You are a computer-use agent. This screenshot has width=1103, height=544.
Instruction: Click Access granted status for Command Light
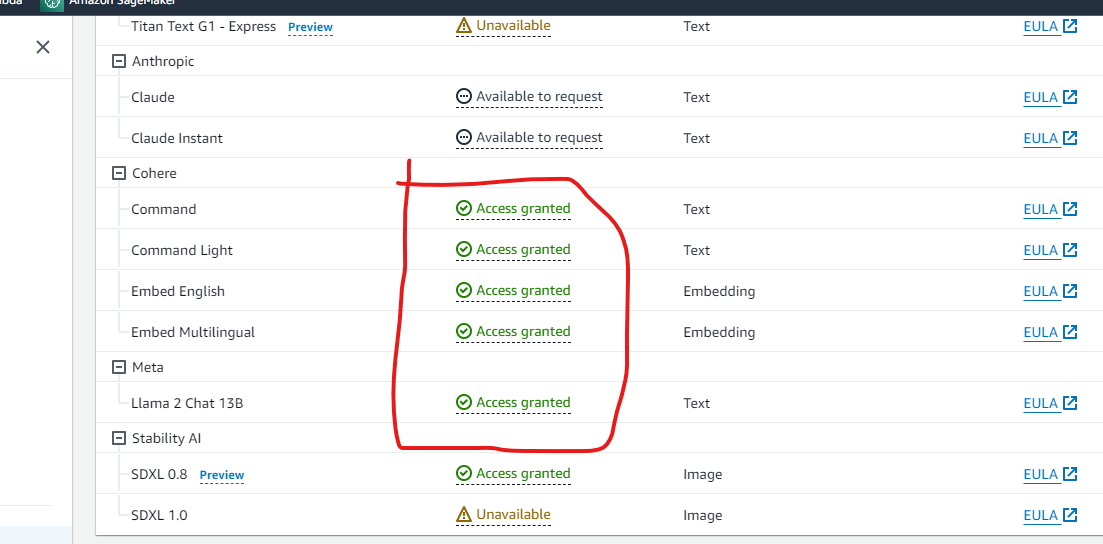pyautogui.click(x=513, y=249)
